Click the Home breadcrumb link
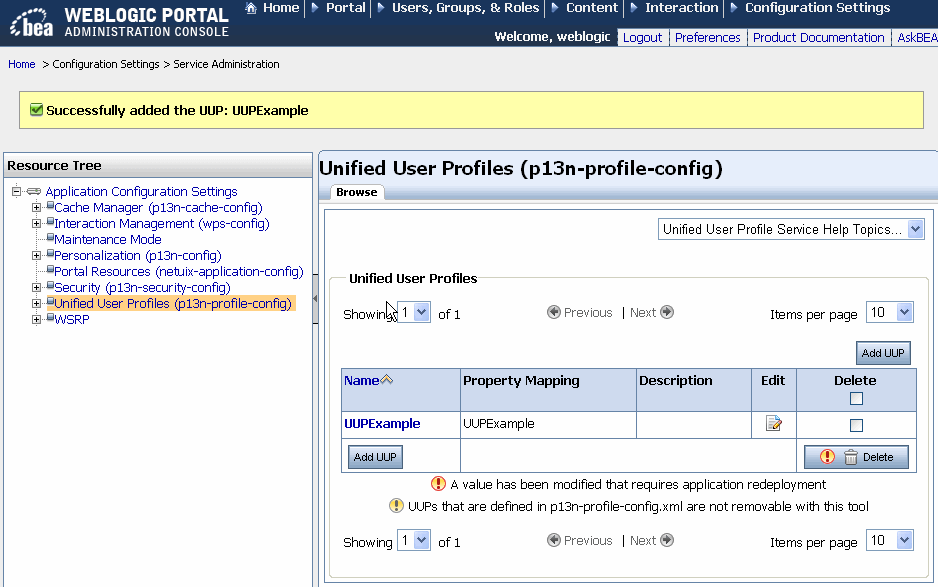Image resolution: width=938 pixels, height=587 pixels. 22,64
